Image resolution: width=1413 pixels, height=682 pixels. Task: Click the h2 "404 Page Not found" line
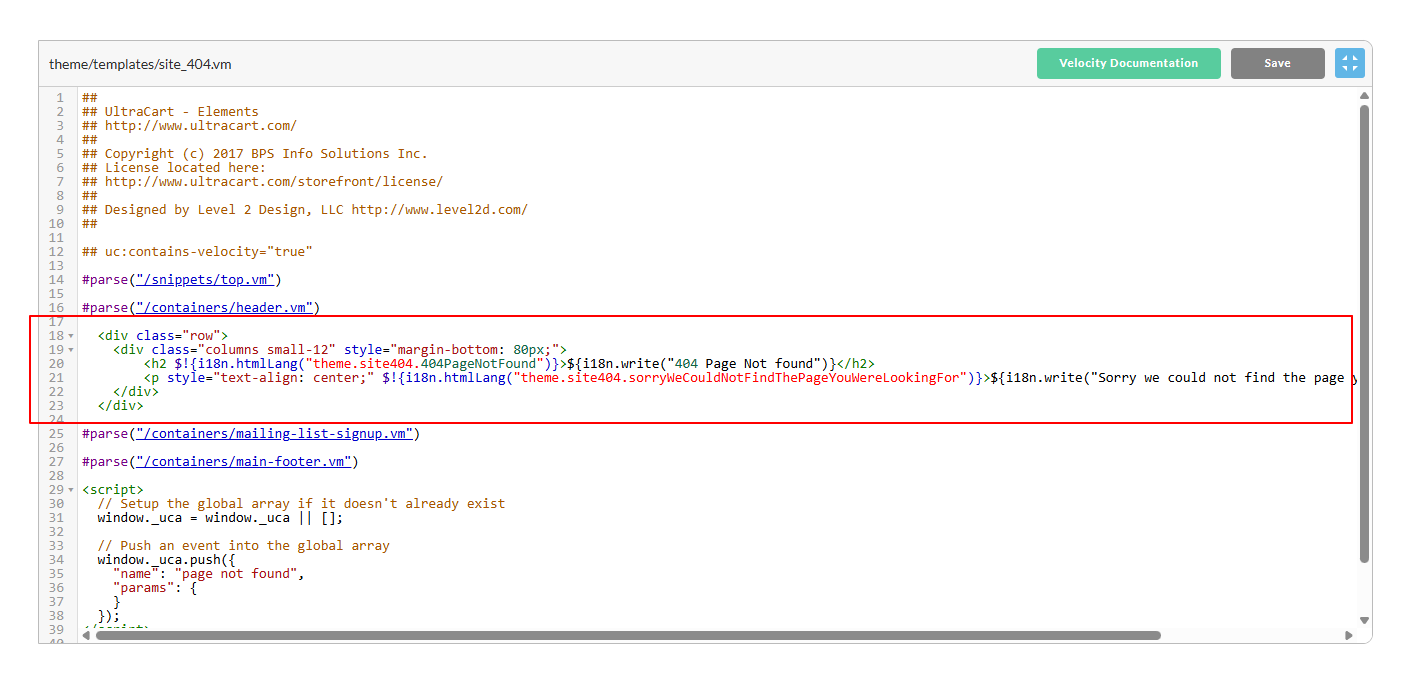coord(509,364)
